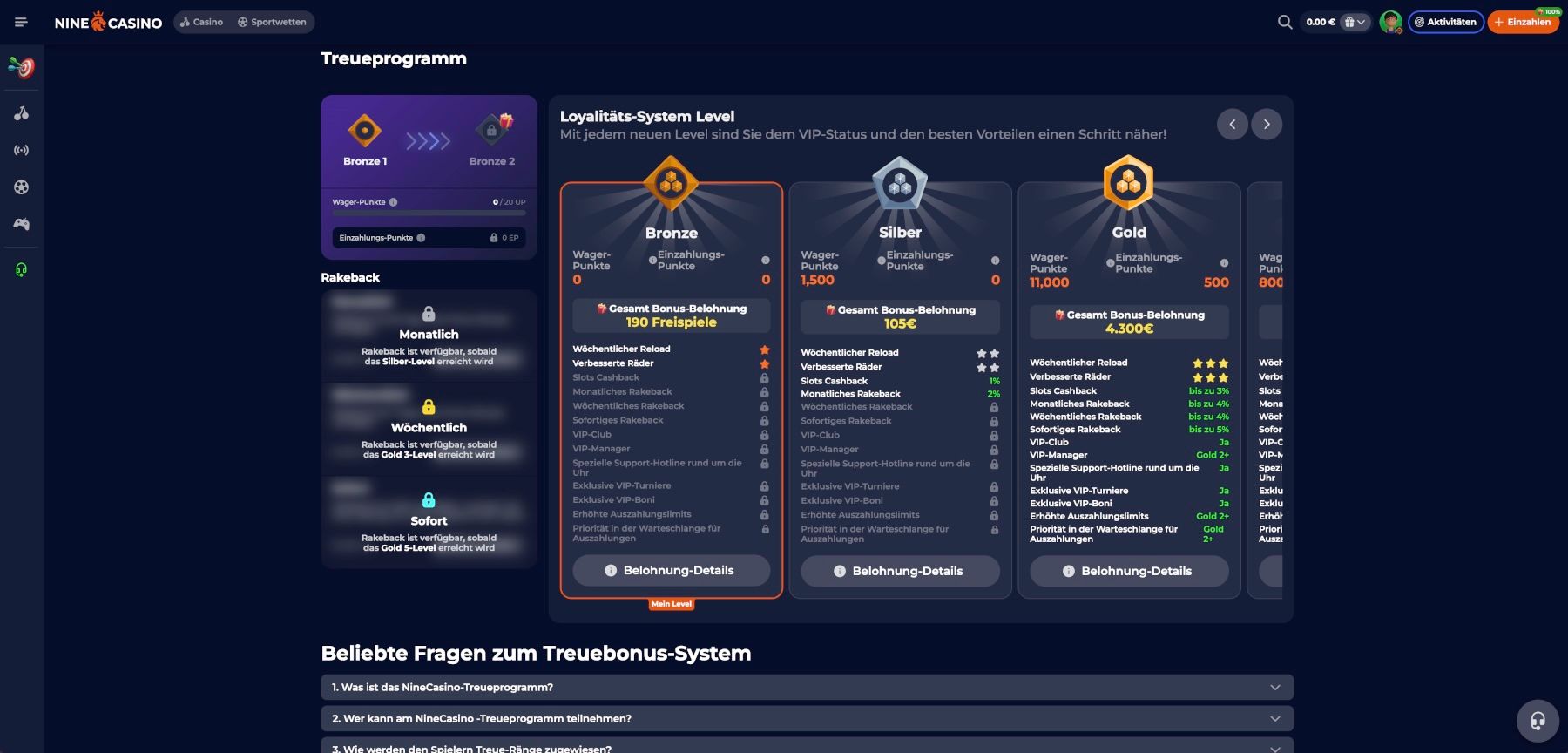Viewport: 1568px width, 753px height.
Task: Select the Gold level card badge
Action: pyautogui.click(x=1128, y=183)
